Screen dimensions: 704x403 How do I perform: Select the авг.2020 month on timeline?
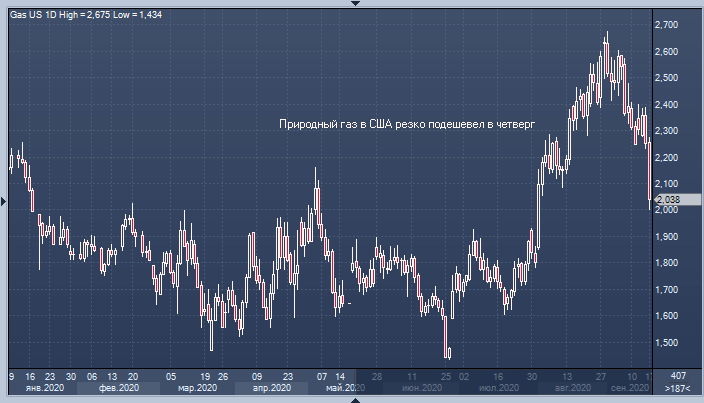pyautogui.click(x=572, y=387)
